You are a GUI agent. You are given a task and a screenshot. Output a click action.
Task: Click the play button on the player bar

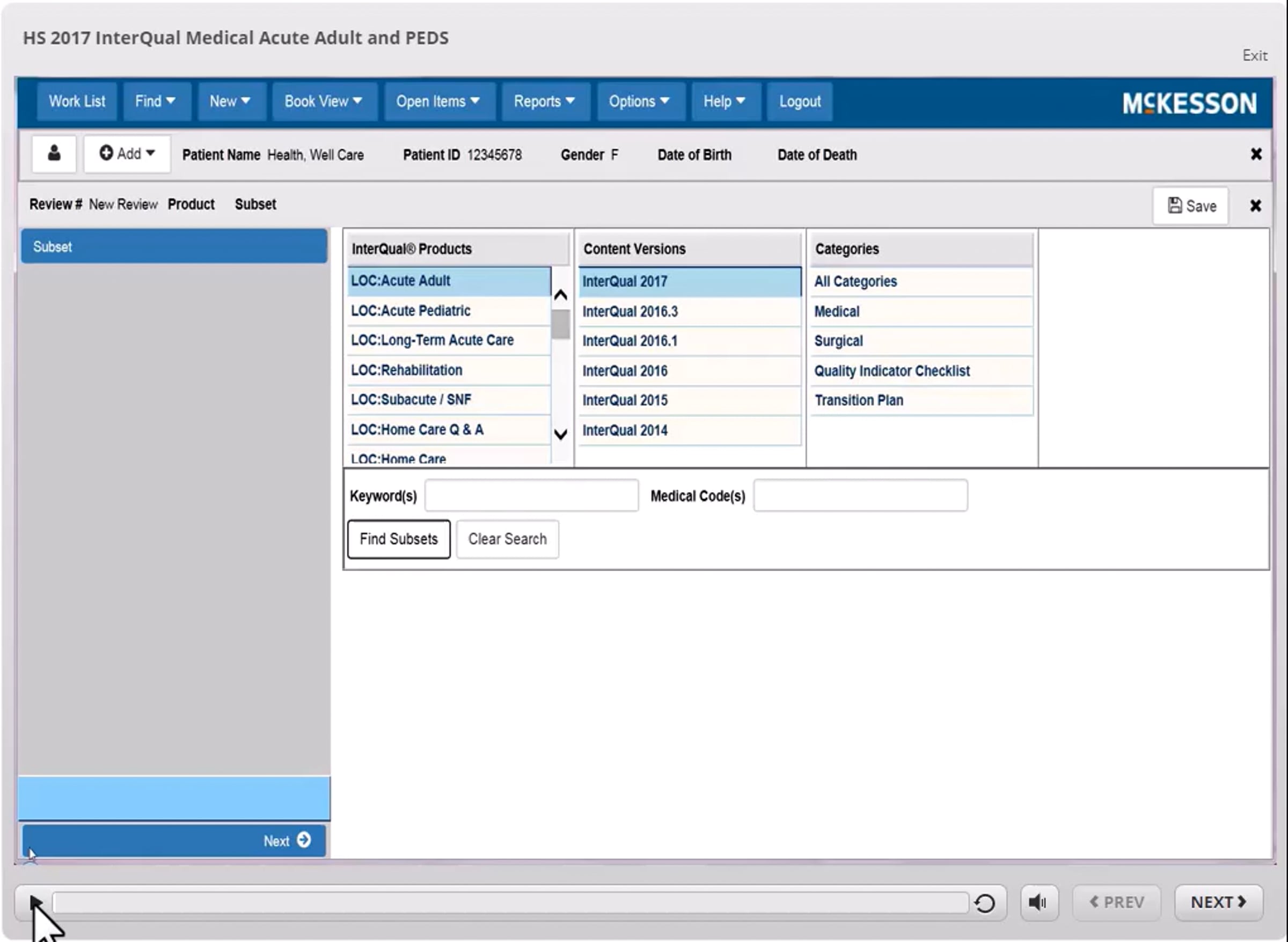[35, 903]
